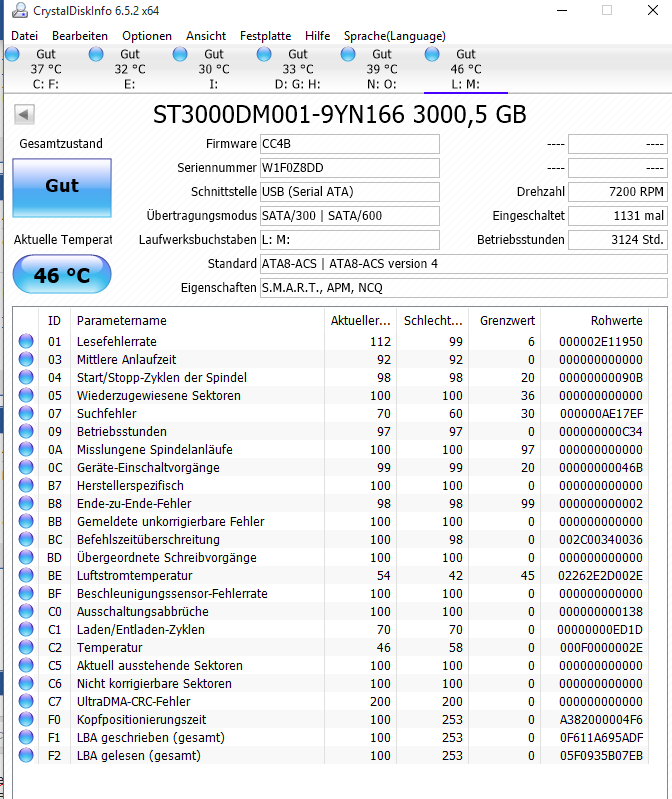This screenshot has width=672, height=799.
Task: Click the Schnittstelle field USB (Serial ATA)
Action: tap(350, 192)
